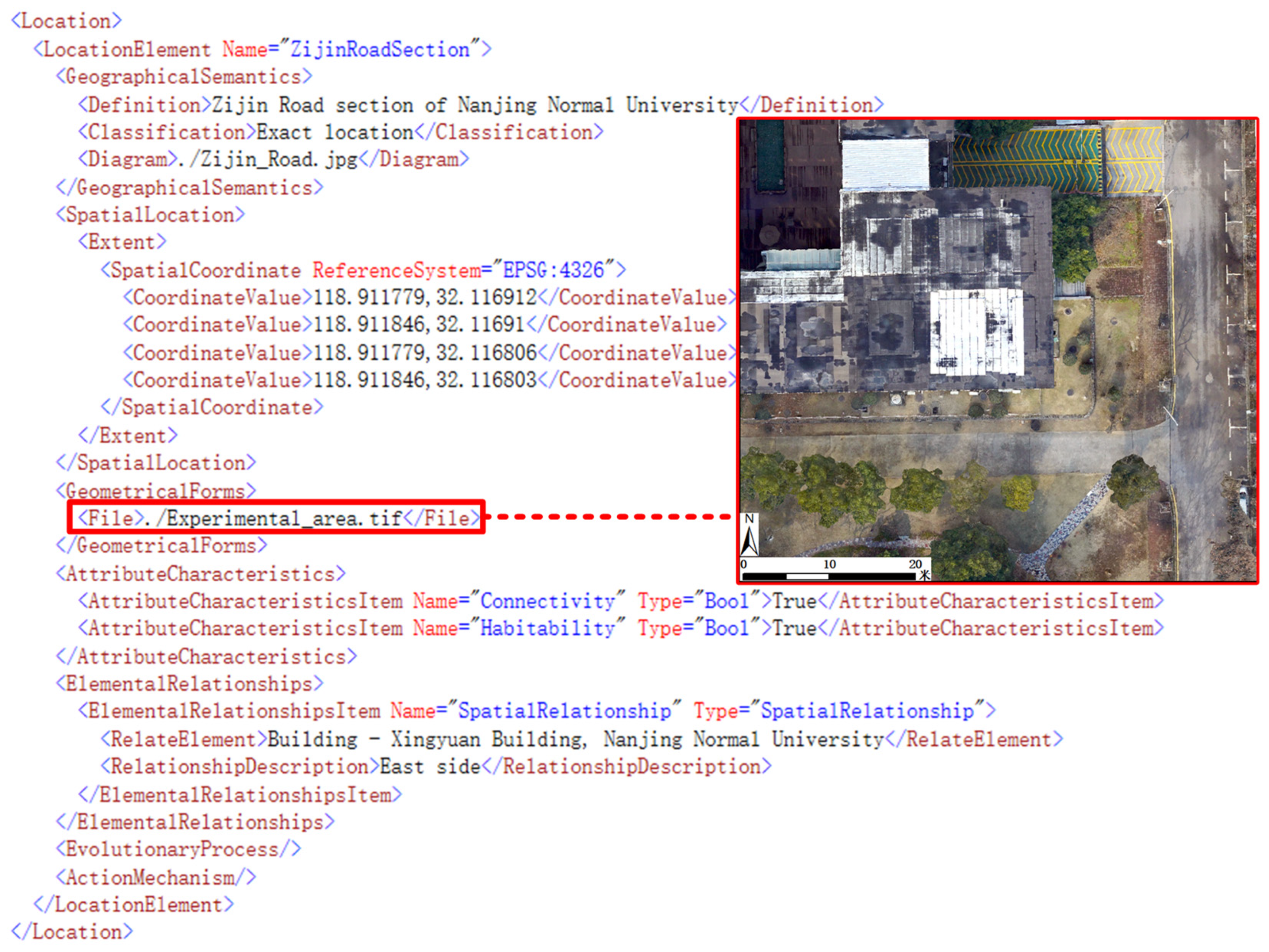Click the ElementalRelationshipsItem SpatialRelationship tag
This screenshot has width=1269, height=952.
click(537, 711)
